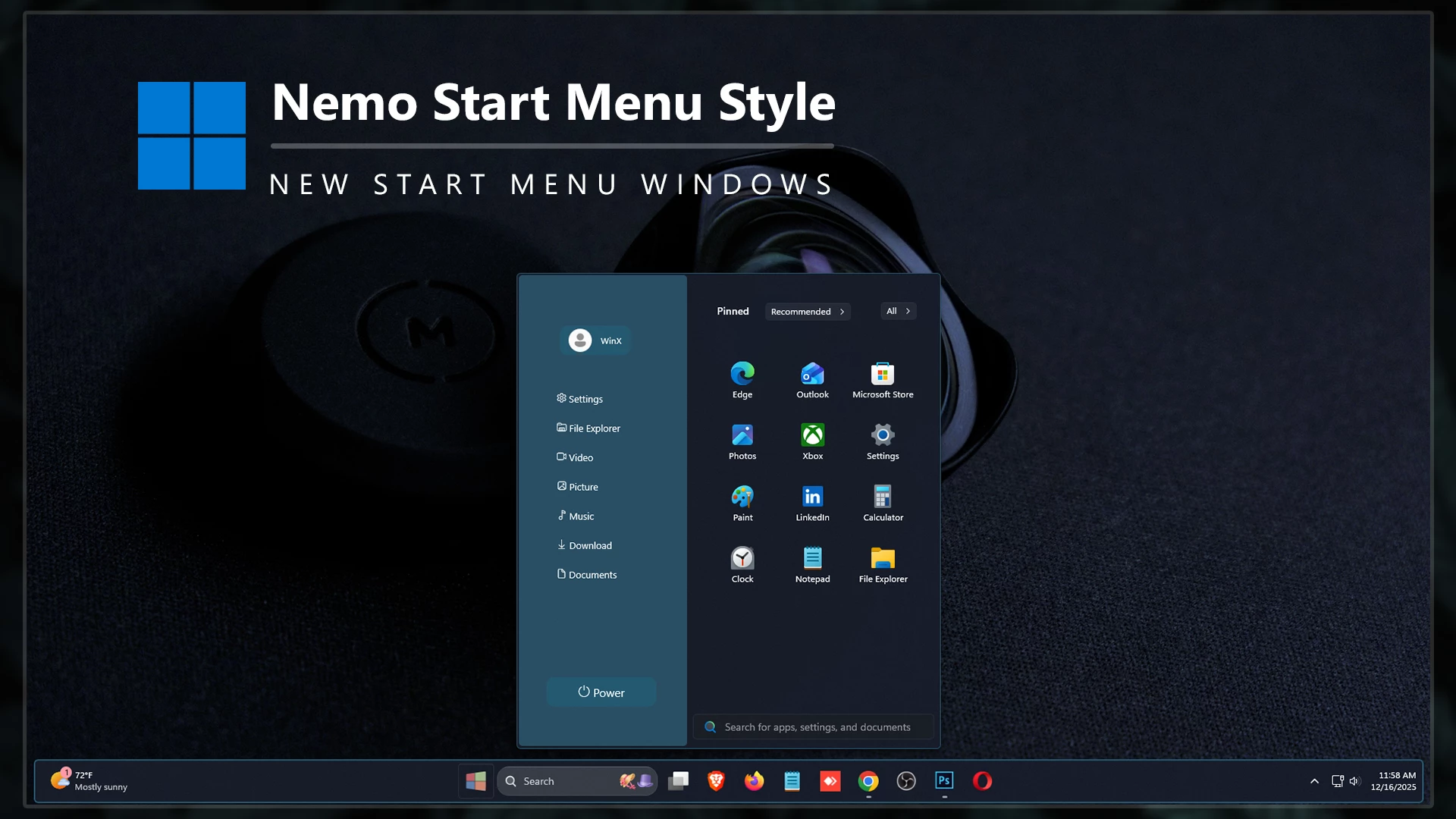Open the weather widget on taskbar
Image resolution: width=1456 pixels, height=819 pixels.
click(x=89, y=781)
